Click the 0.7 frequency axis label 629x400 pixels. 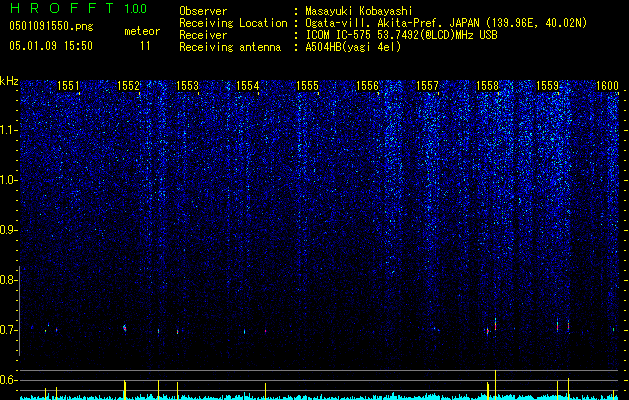click(8, 330)
